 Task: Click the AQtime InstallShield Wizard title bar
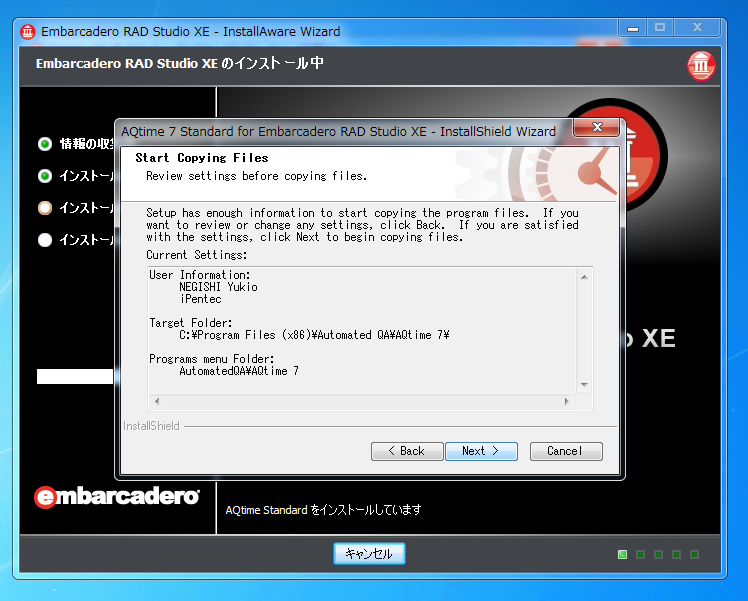point(338,132)
